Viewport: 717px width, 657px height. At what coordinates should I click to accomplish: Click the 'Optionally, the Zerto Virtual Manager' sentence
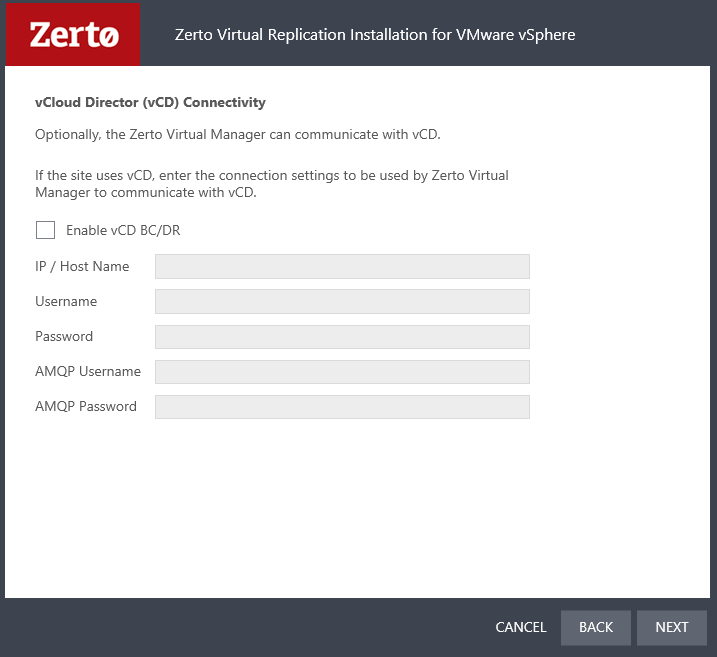(x=237, y=134)
